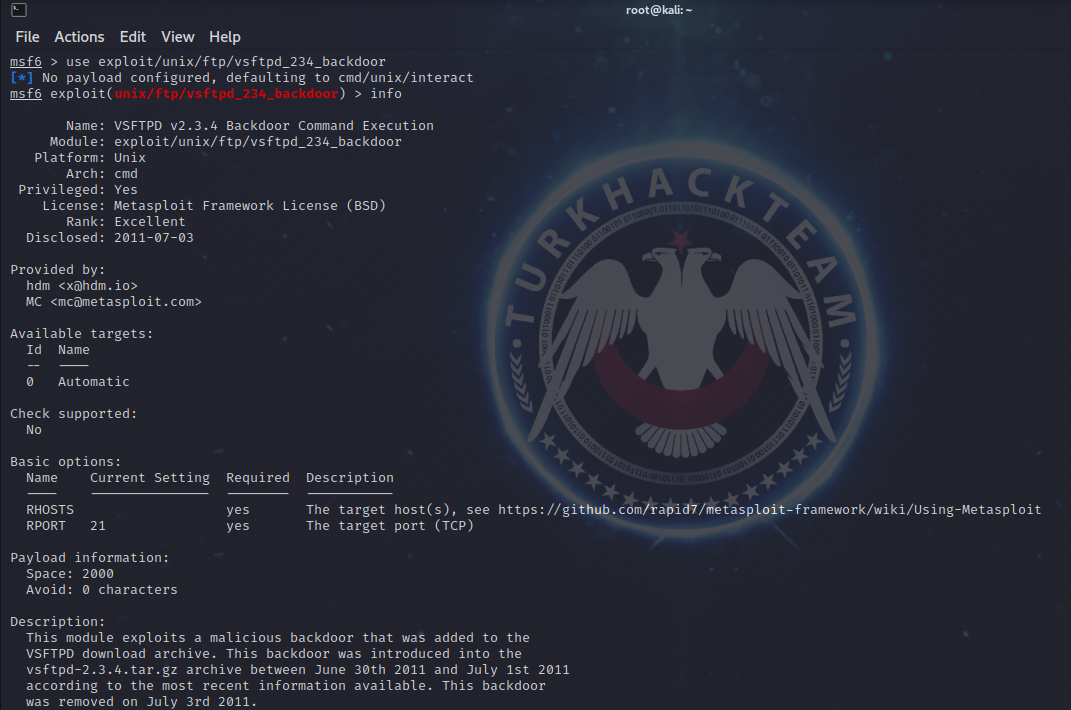Click the 'Required' column header
This screenshot has width=1071, height=710.
pyautogui.click(x=258, y=478)
